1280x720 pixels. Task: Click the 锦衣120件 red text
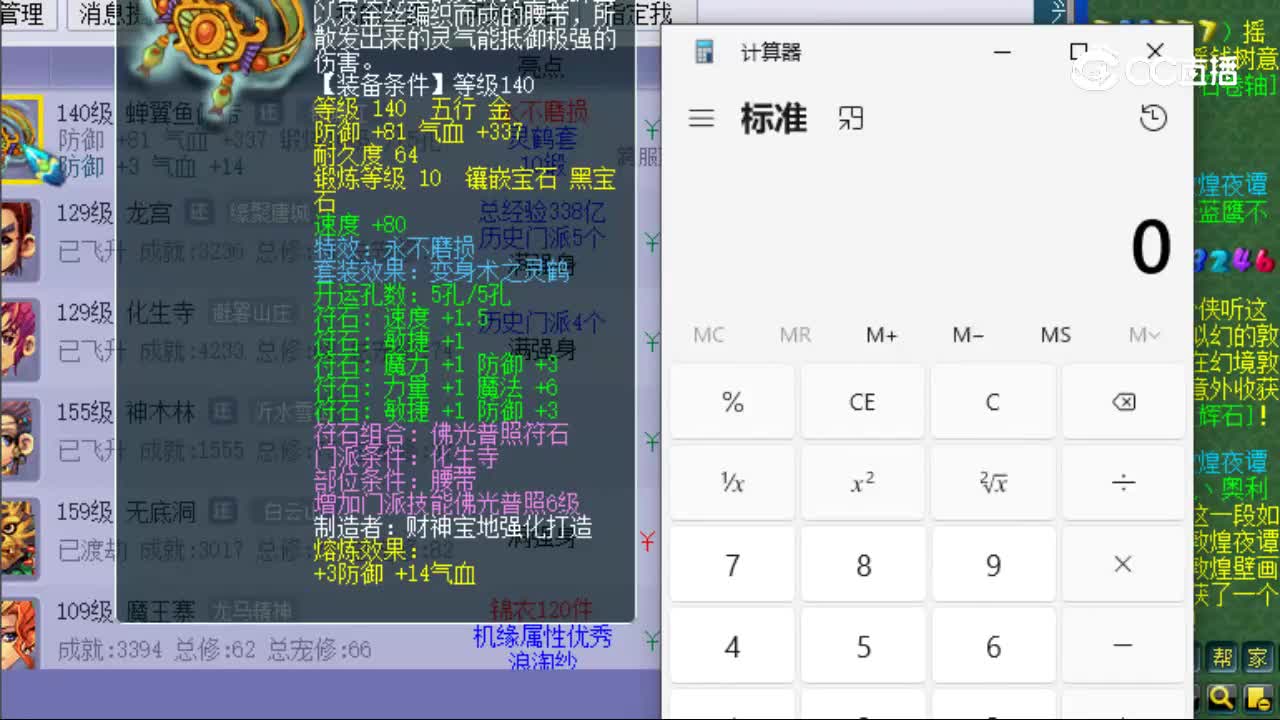(541, 609)
